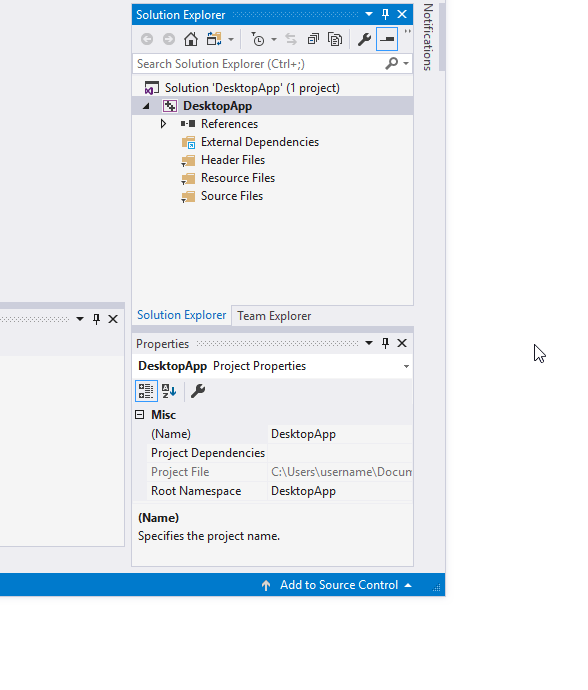
Task: Click the Project File path value
Action: coord(341,472)
